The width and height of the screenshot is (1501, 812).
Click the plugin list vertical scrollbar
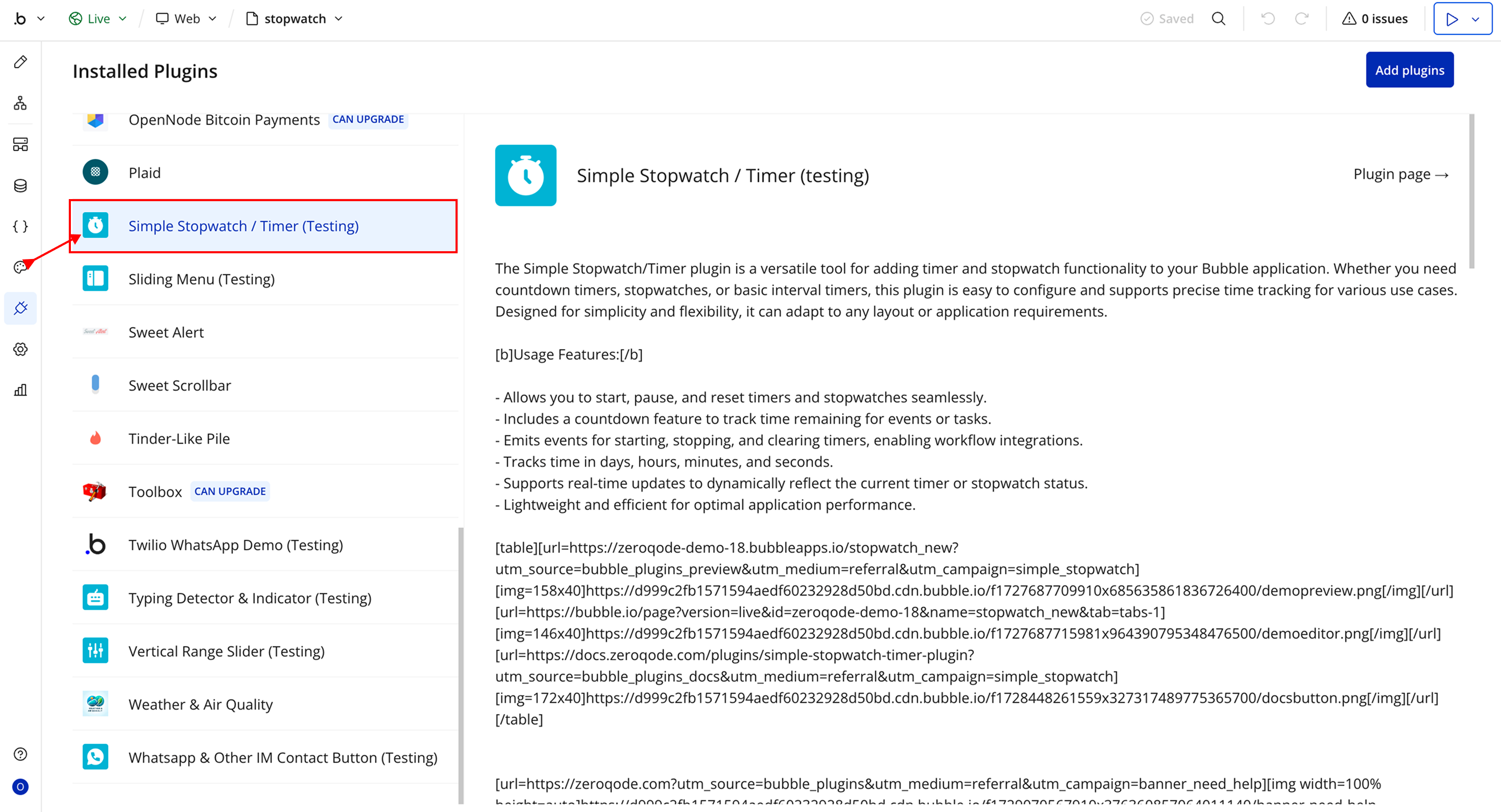(x=461, y=664)
